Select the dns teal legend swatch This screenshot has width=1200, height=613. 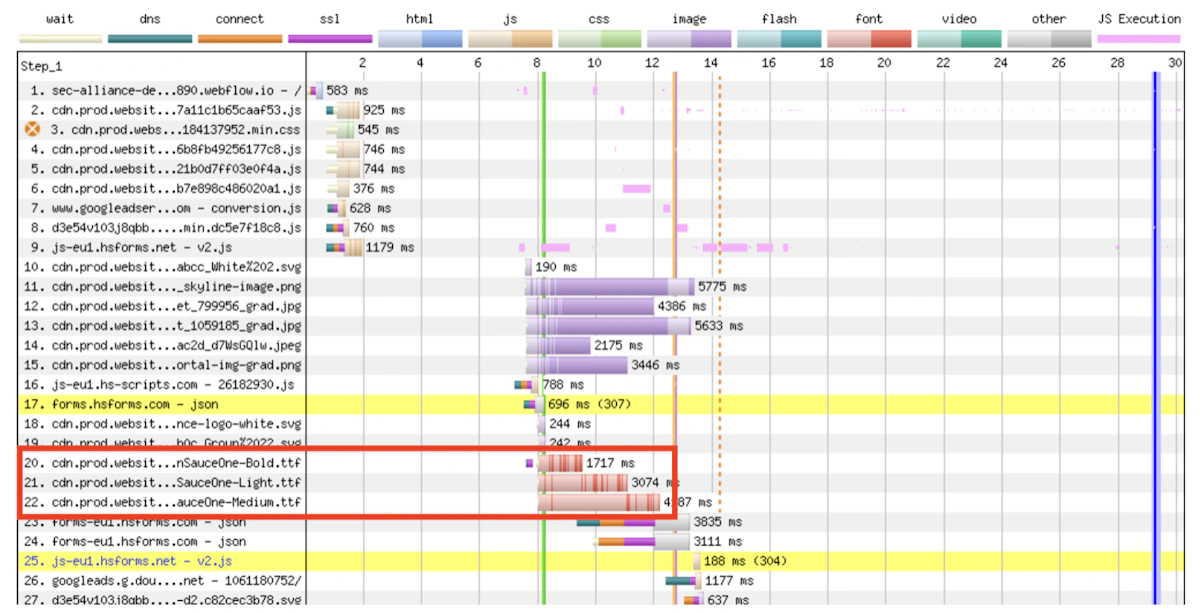coord(150,39)
